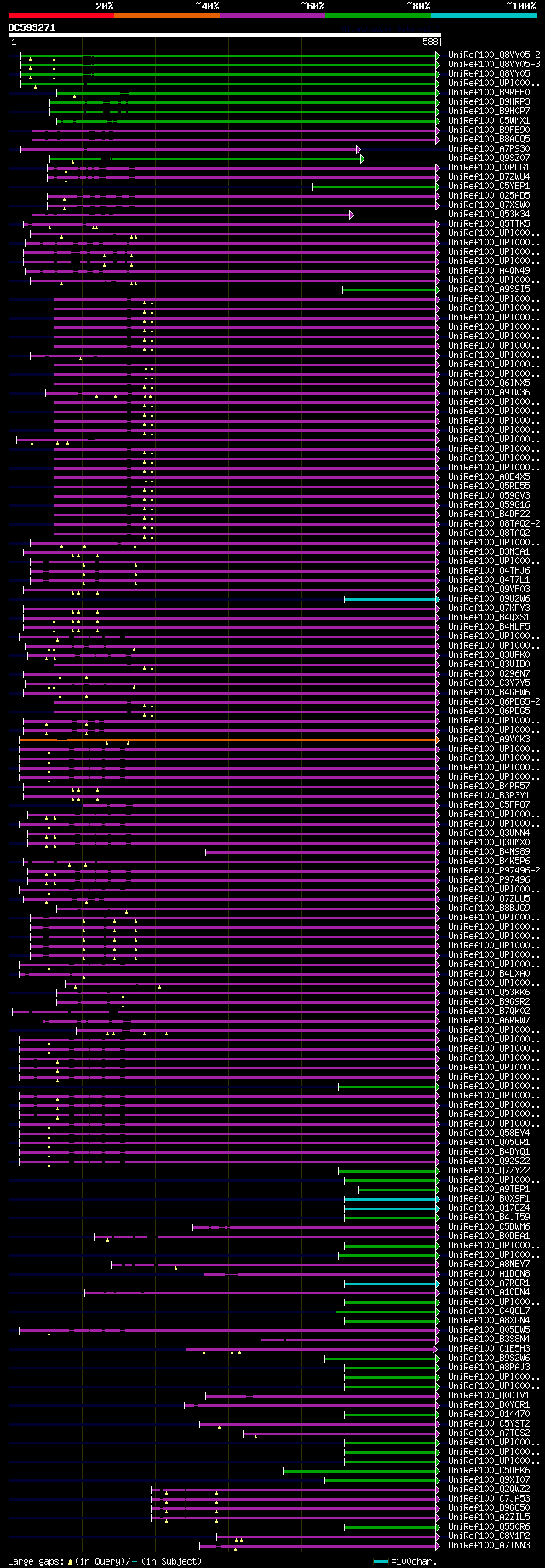The image size is (545, 1568).
Task: Select UniRef100_A7RGR1 label
Action: [489, 1283]
